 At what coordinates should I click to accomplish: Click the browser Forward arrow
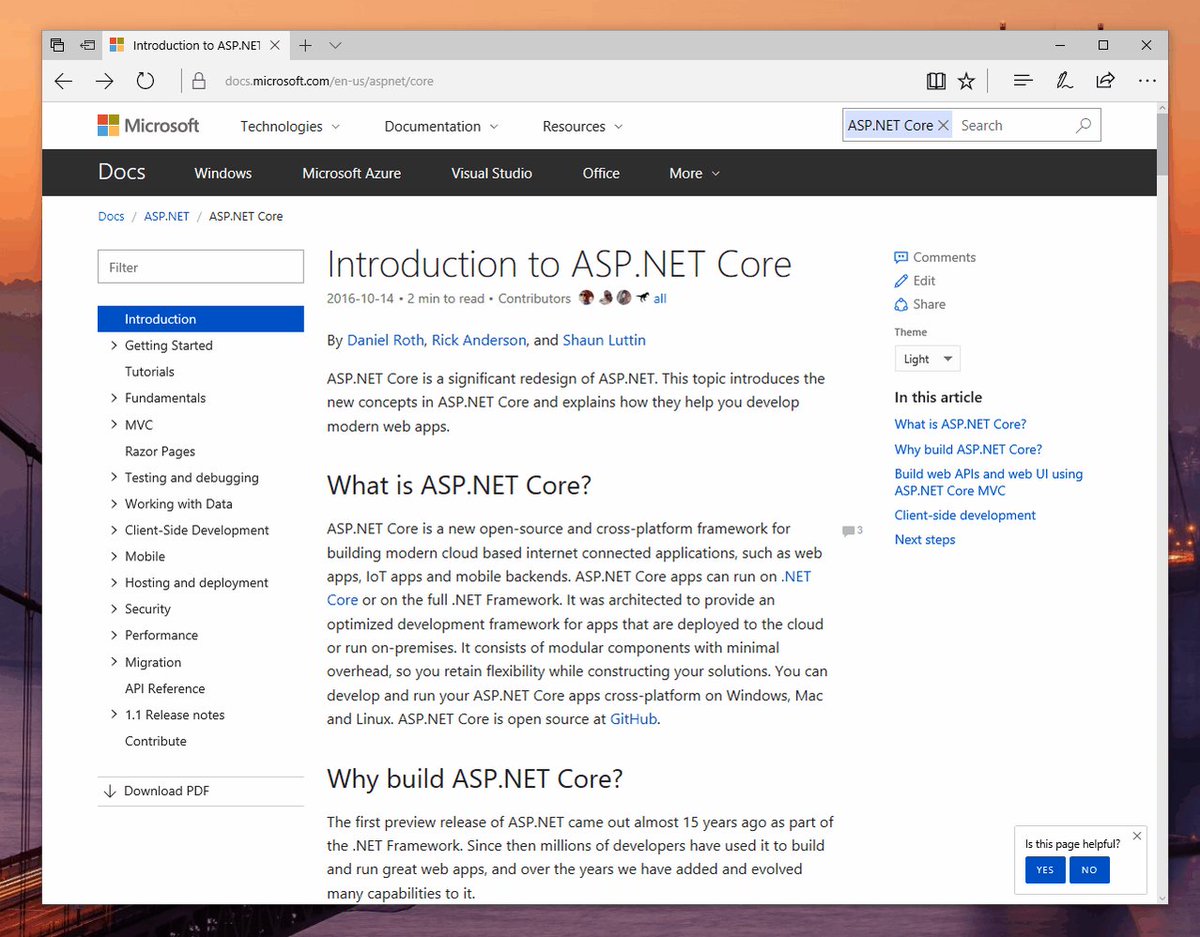point(104,81)
